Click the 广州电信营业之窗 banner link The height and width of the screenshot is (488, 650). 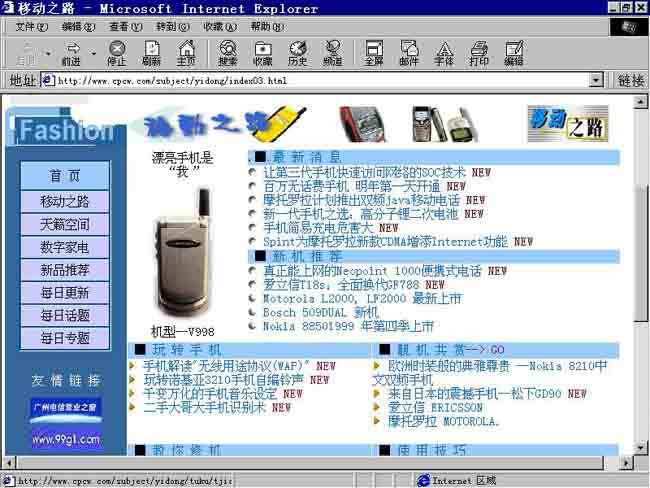[65, 410]
